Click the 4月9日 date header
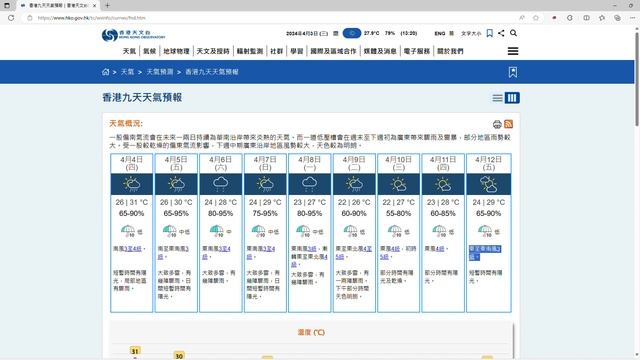Image resolution: width=640 pixels, height=360 pixels. click(354, 163)
